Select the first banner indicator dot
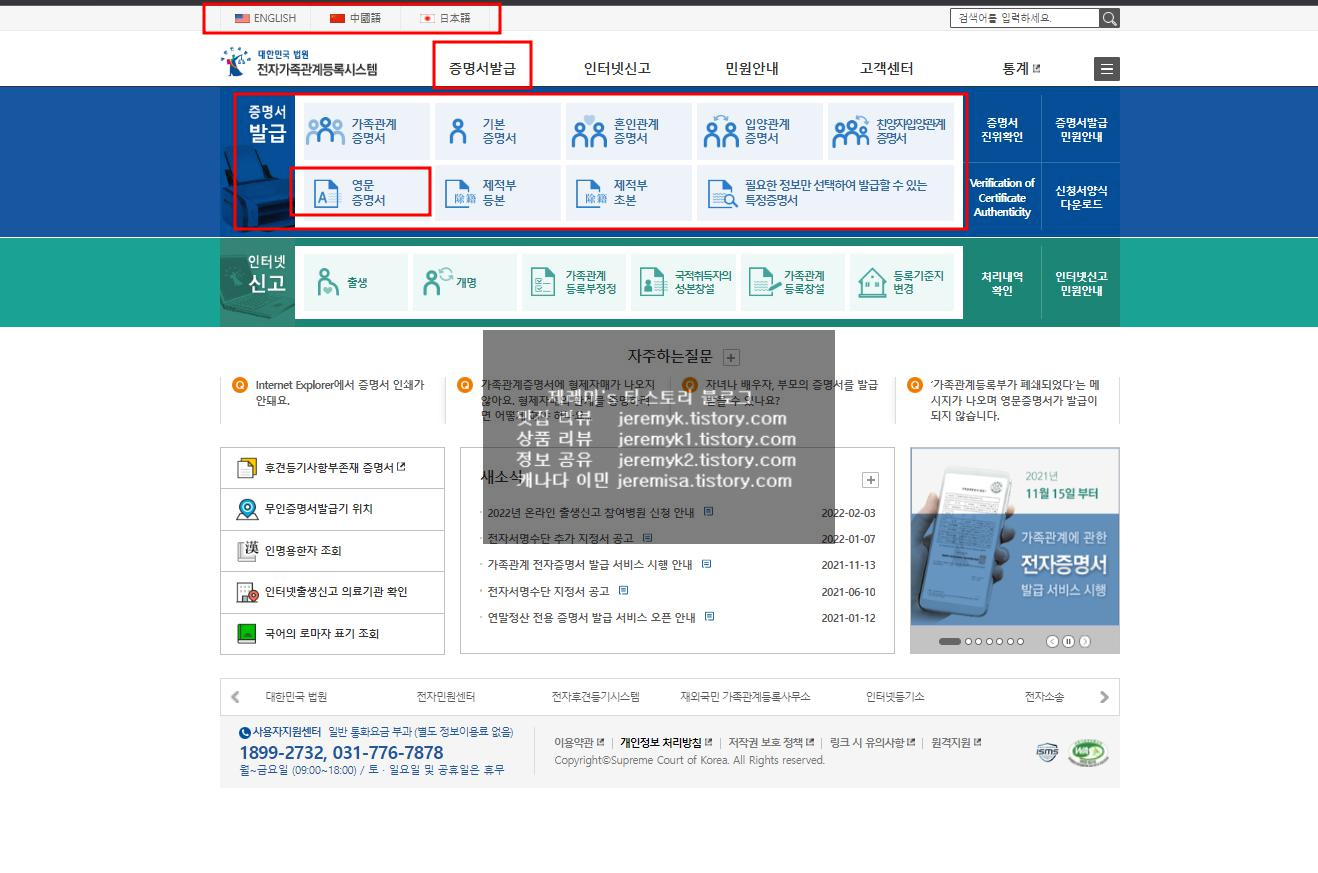 point(950,642)
